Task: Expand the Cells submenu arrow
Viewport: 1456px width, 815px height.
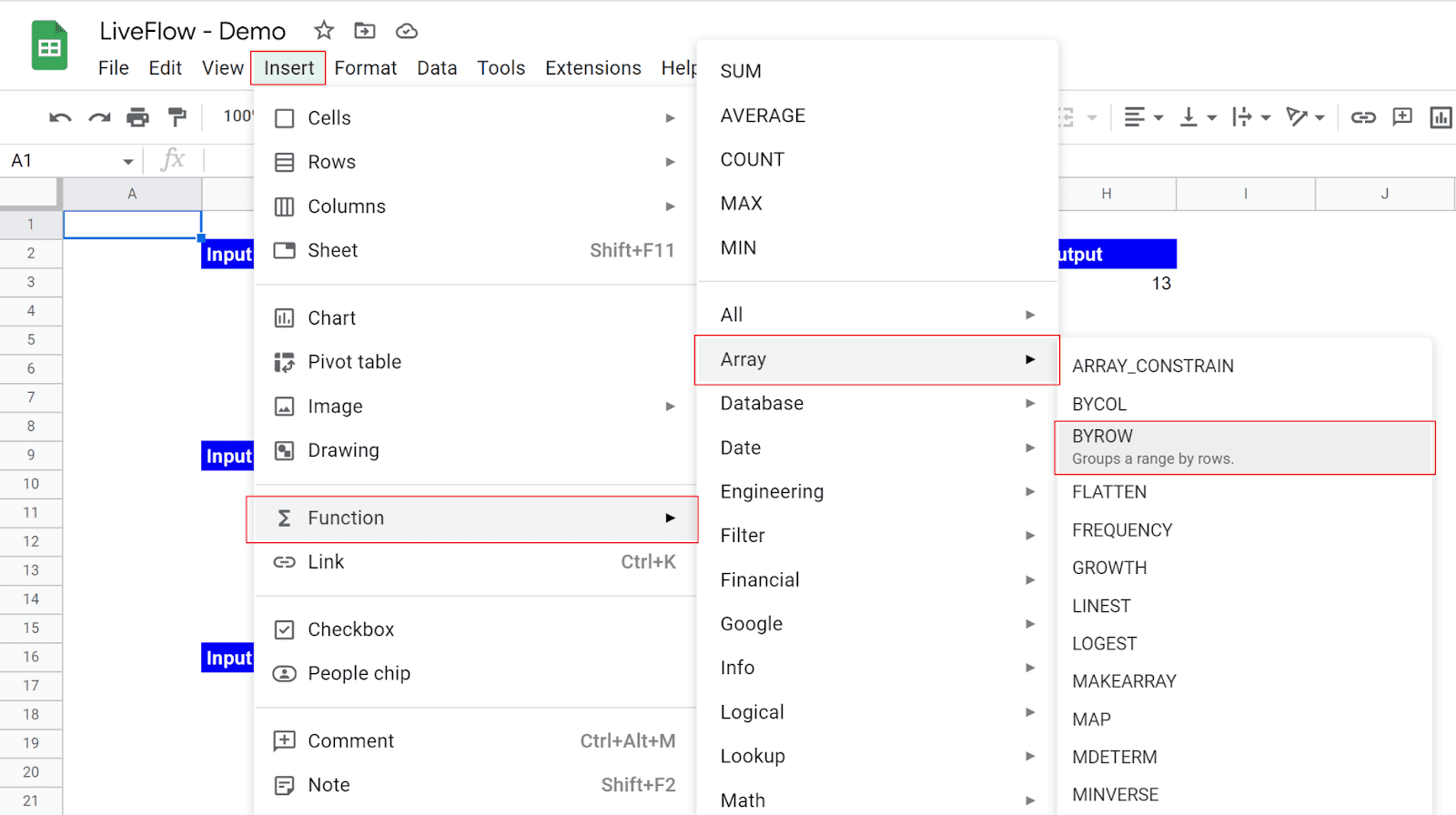Action: pyautogui.click(x=670, y=118)
